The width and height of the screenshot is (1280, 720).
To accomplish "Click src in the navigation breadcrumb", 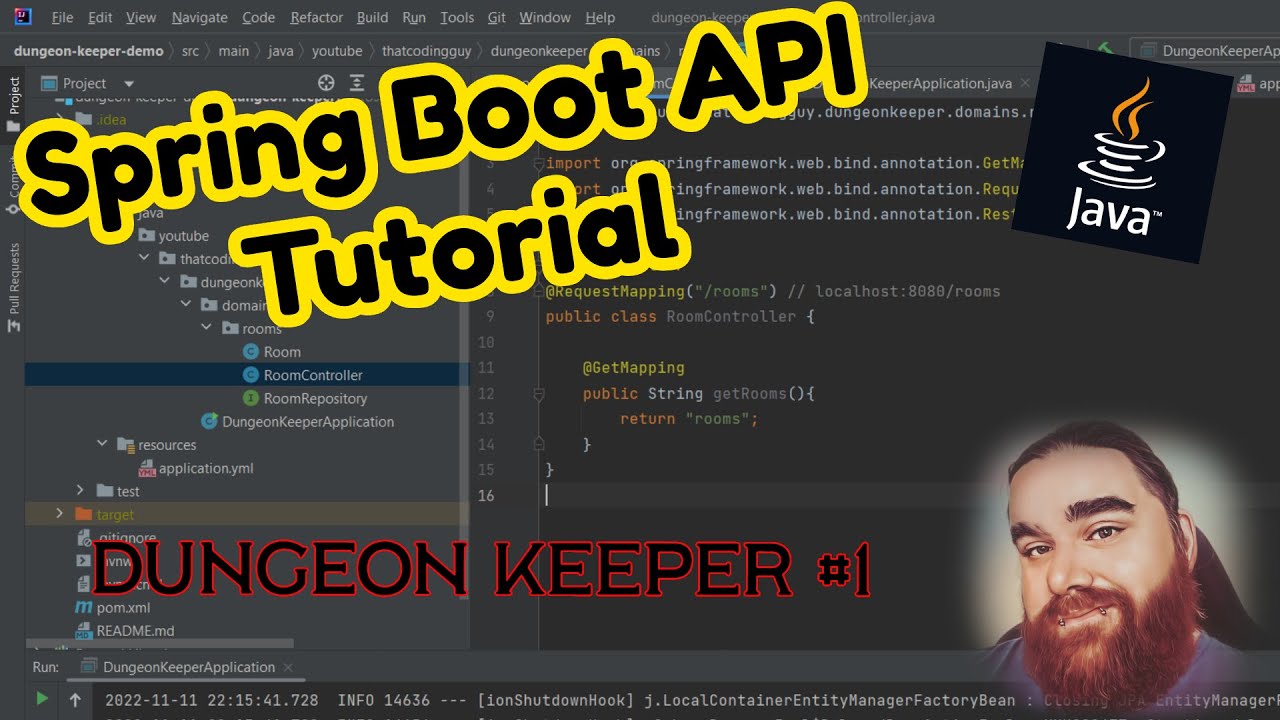I will pyautogui.click(x=190, y=51).
